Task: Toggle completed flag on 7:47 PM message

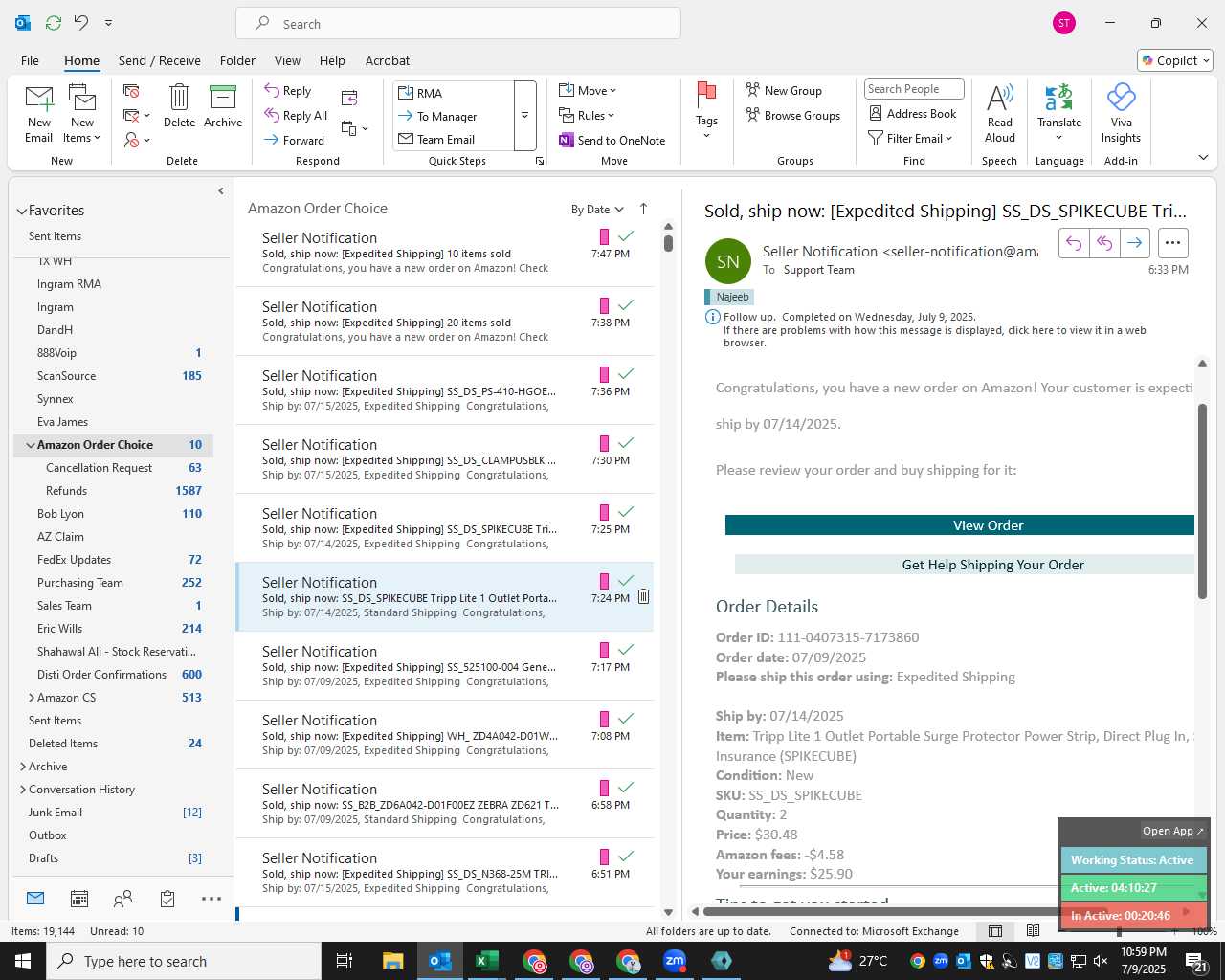Action: pyautogui.click(x=626, y=235)
